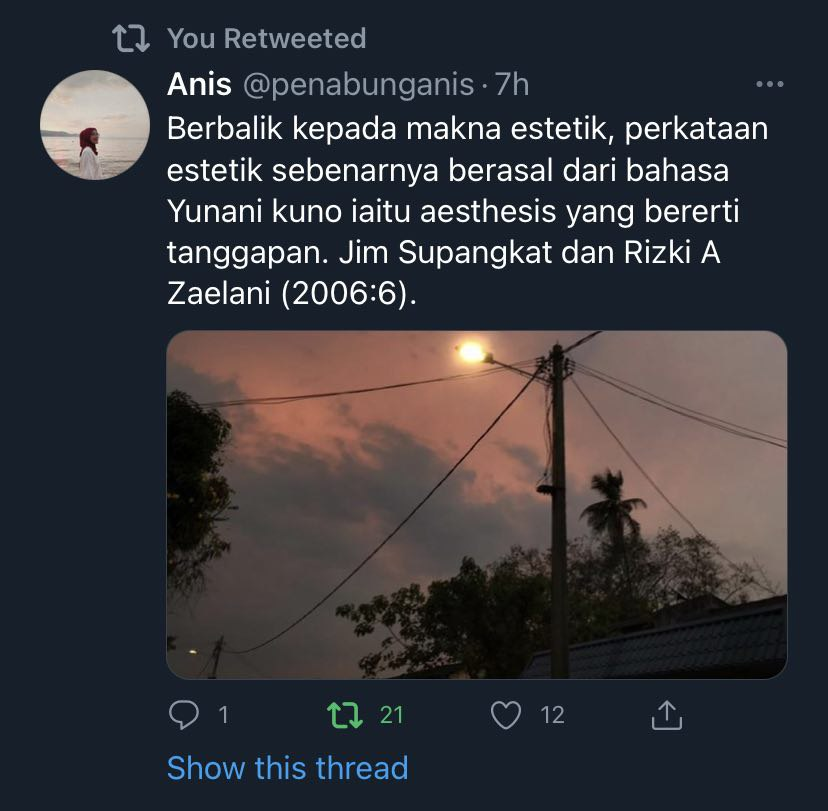Click the display name Anis
The image size is (828, 811).
click(199, 84)
